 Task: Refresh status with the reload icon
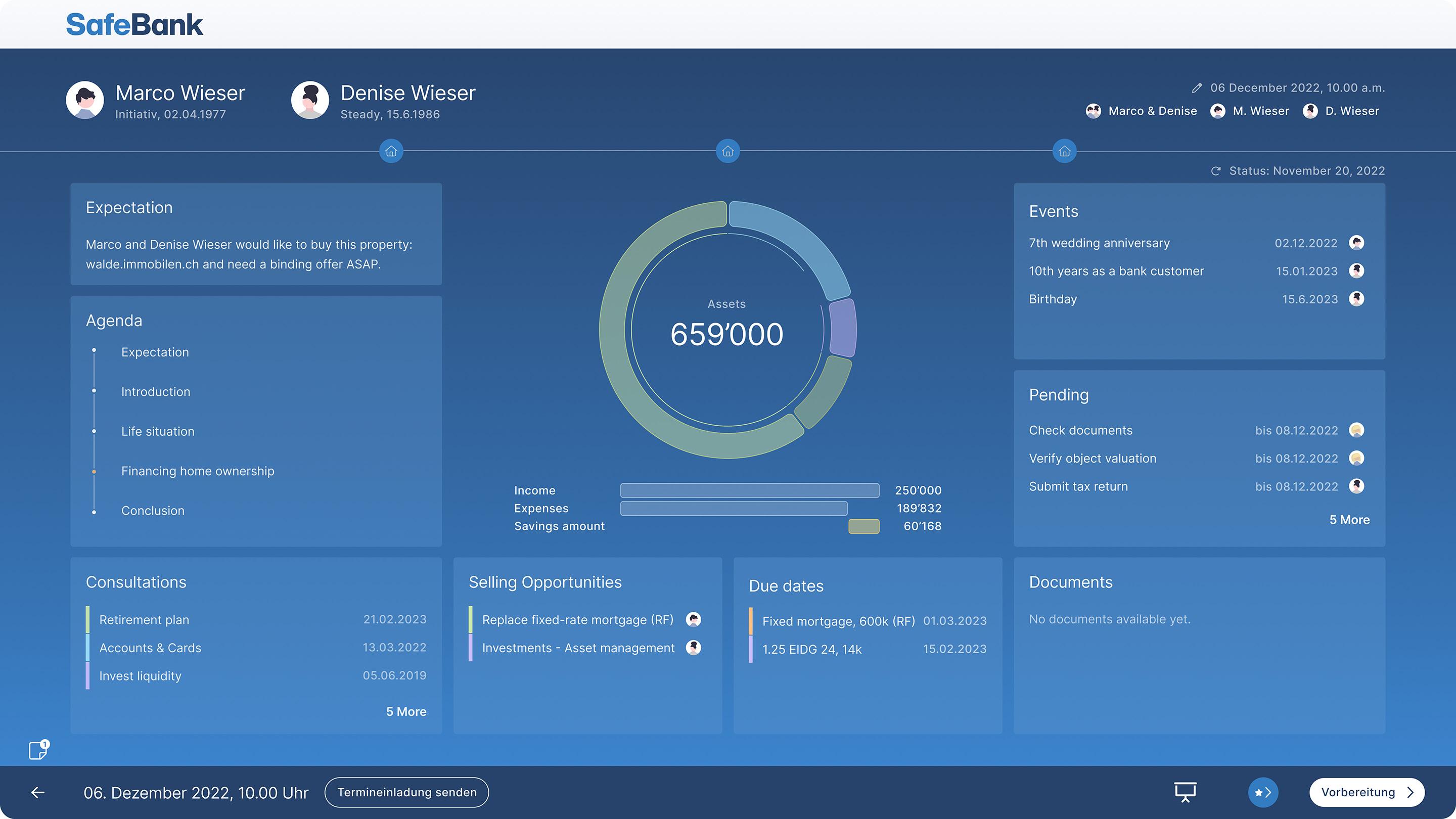click(1216, 171)
